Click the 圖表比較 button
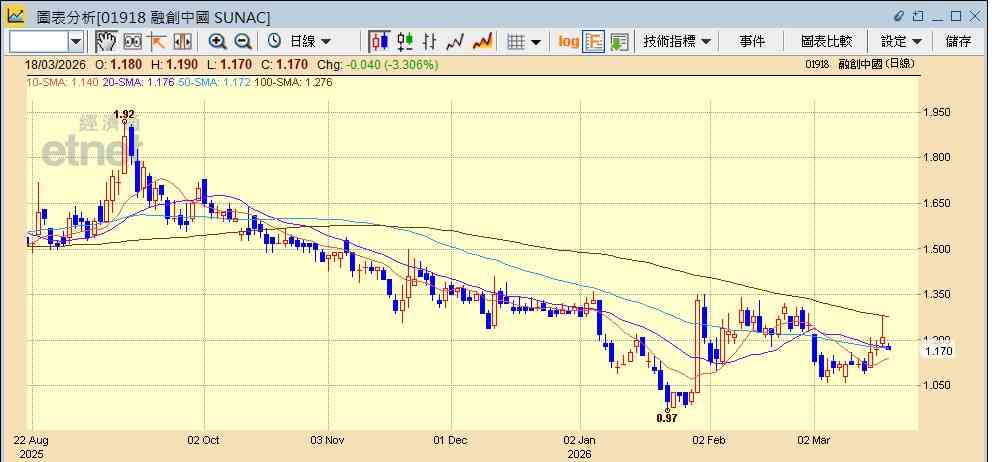The width and height of the screenshot is (992, 462). [x=826, y=42]
